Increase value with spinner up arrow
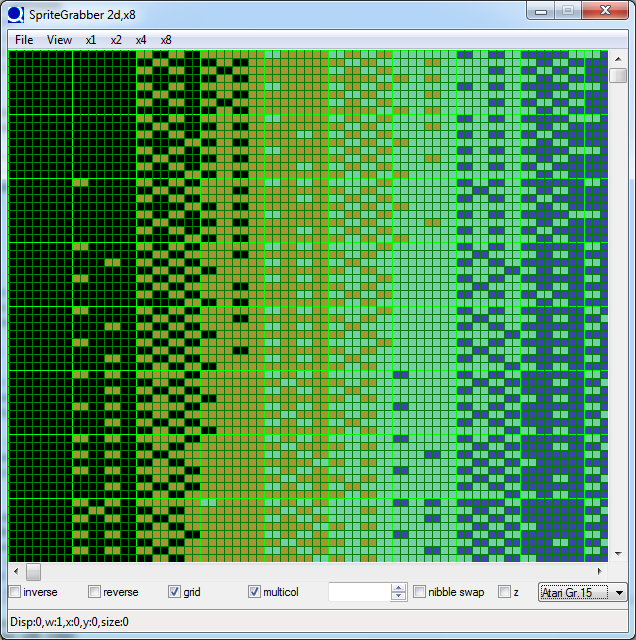Image resolution: width=636 pixels, height=640 pixels. coord(398,588)
